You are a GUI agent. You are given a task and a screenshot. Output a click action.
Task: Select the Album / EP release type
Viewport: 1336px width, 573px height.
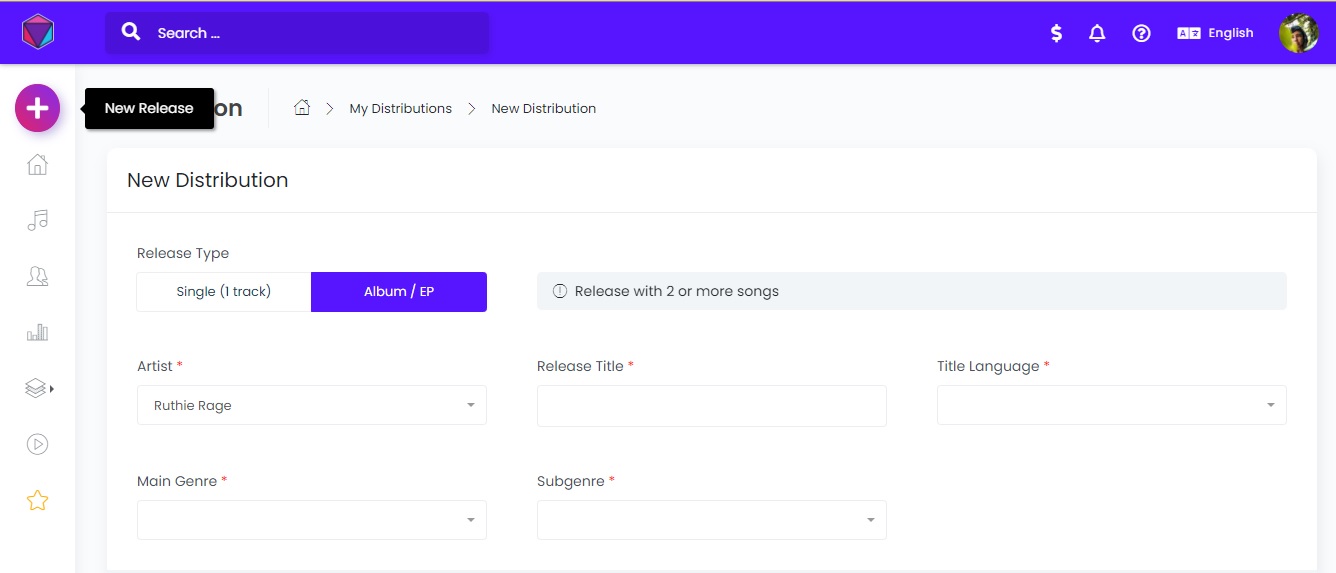[x=399, y=291]
